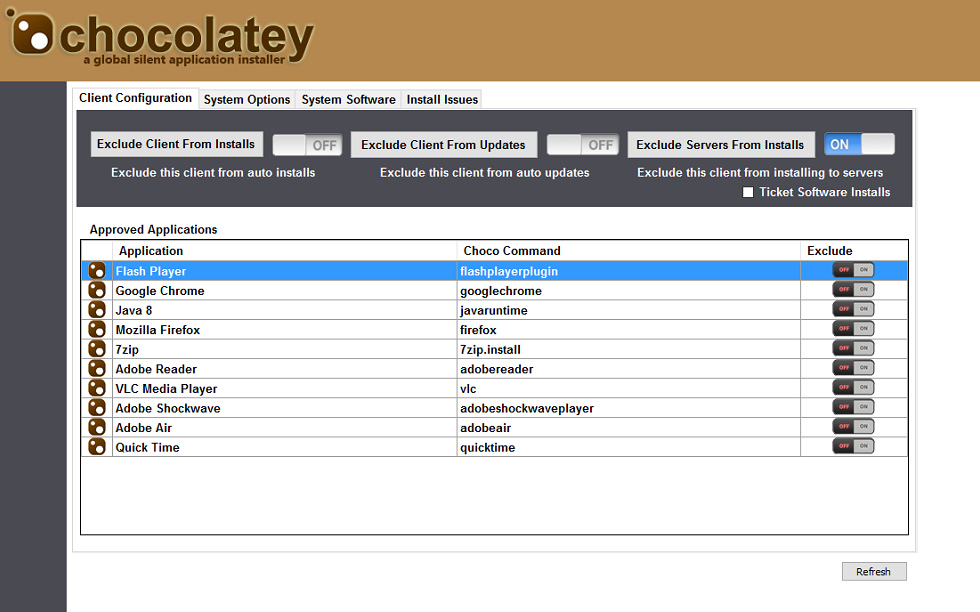980x612 pixels.
Task: Click the Chocolatey icon beside Java 8
Action: click(x=97, y=310)
